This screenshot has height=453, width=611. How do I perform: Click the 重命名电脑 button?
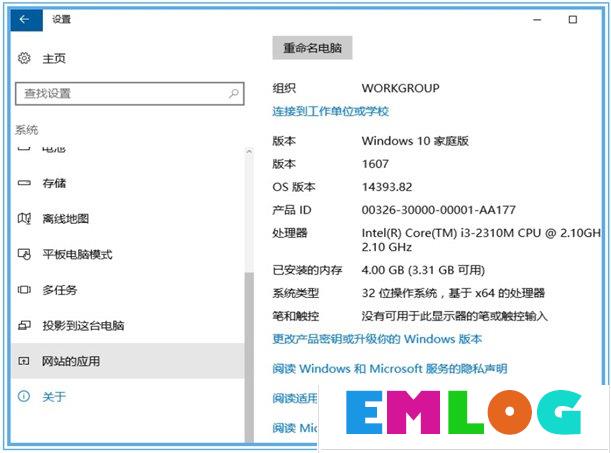[x=312, y=48]
